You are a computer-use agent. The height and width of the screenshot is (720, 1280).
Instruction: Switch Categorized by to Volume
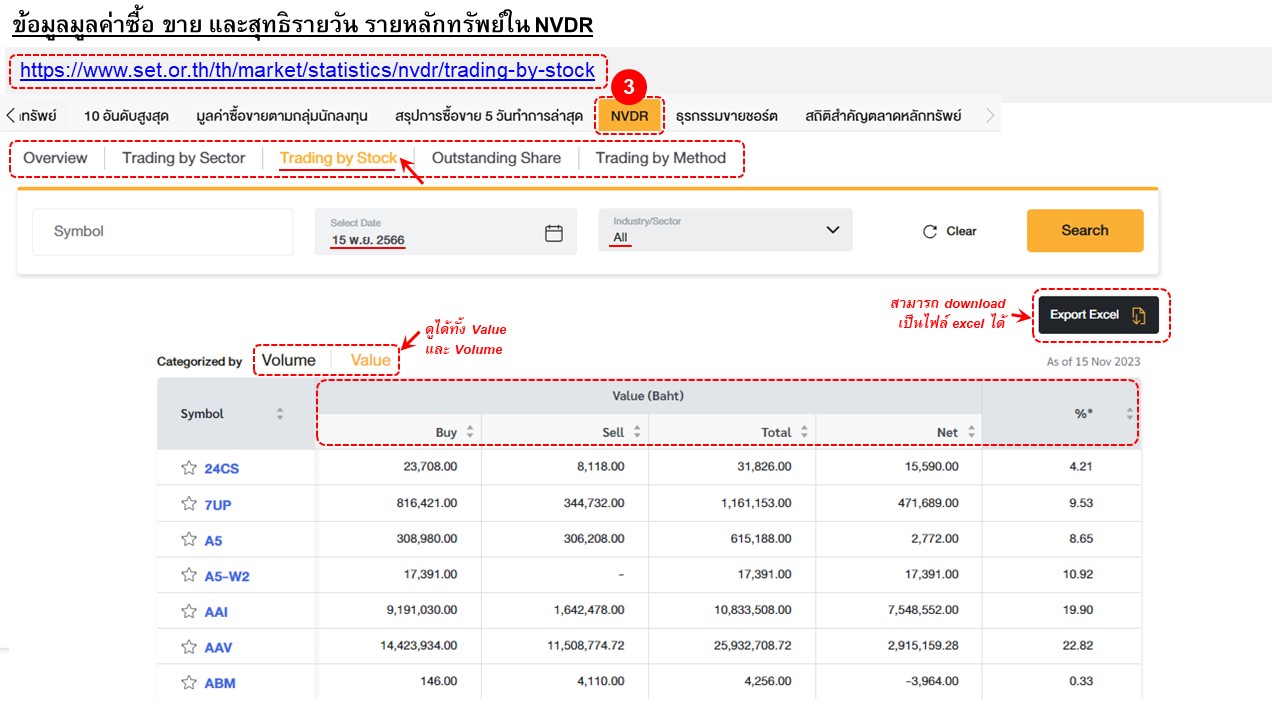coord(289,359)
